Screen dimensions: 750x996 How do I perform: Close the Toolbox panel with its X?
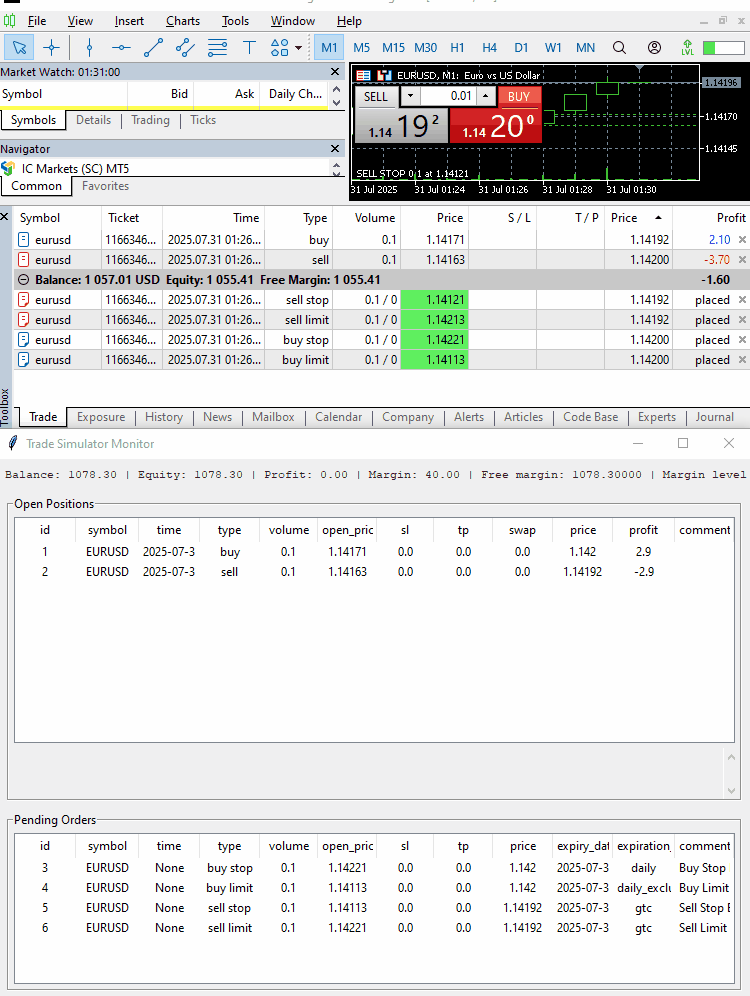click(x=4, y=217)
